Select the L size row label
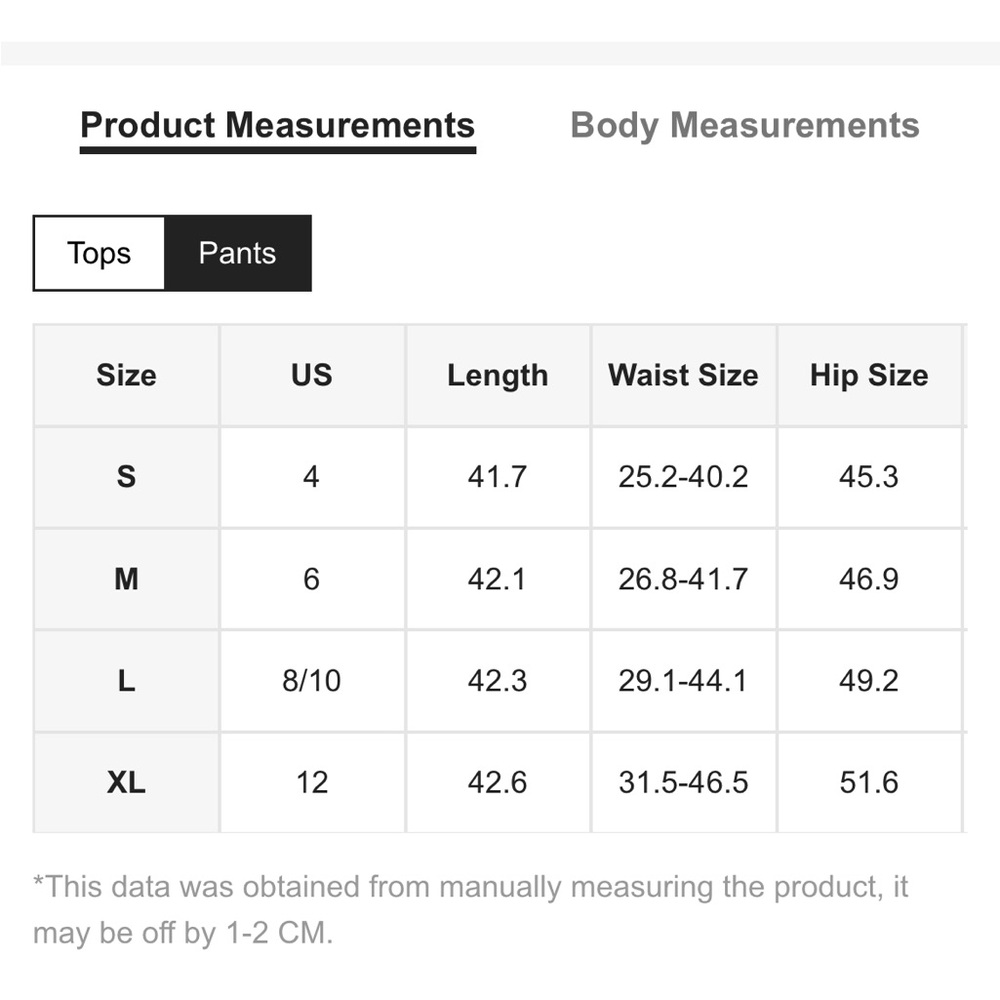This screenshot has width=1000, height=1000. 126,681
